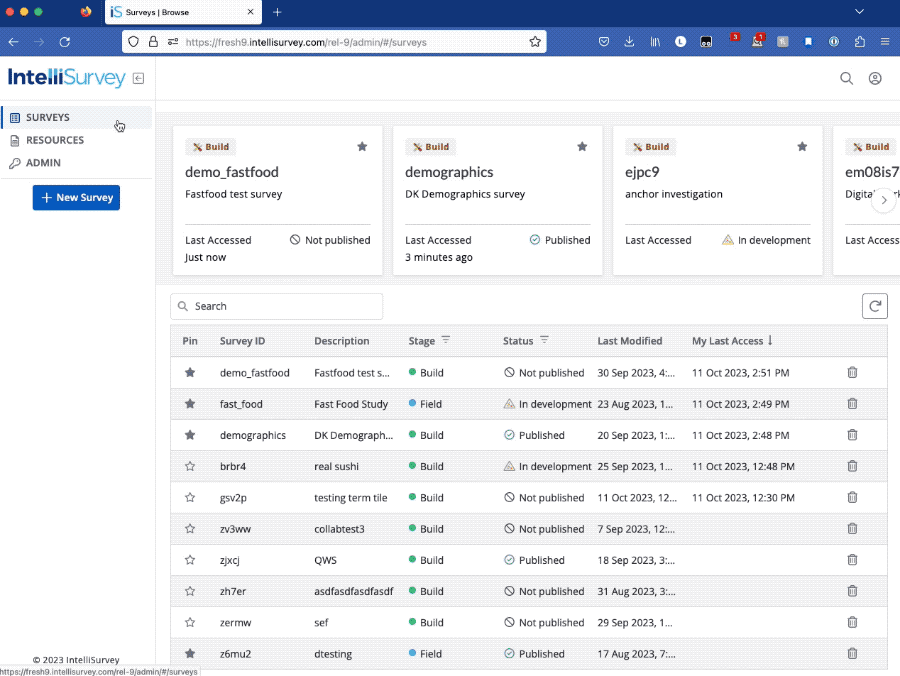Click the browser address bar URL
Screen dimensions: 900x676
click(306, 42)
